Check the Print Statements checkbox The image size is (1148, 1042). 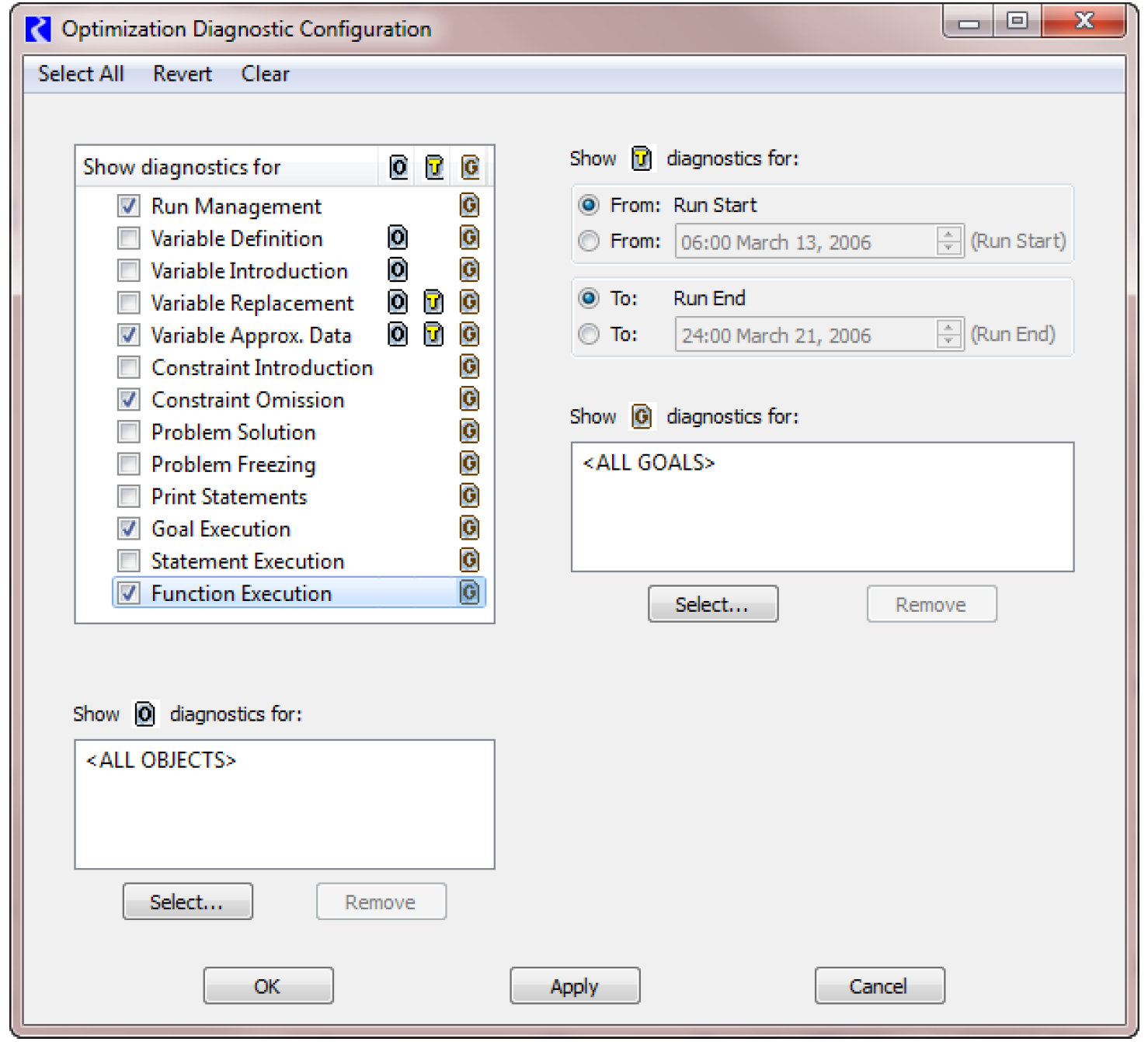(129, 496)
